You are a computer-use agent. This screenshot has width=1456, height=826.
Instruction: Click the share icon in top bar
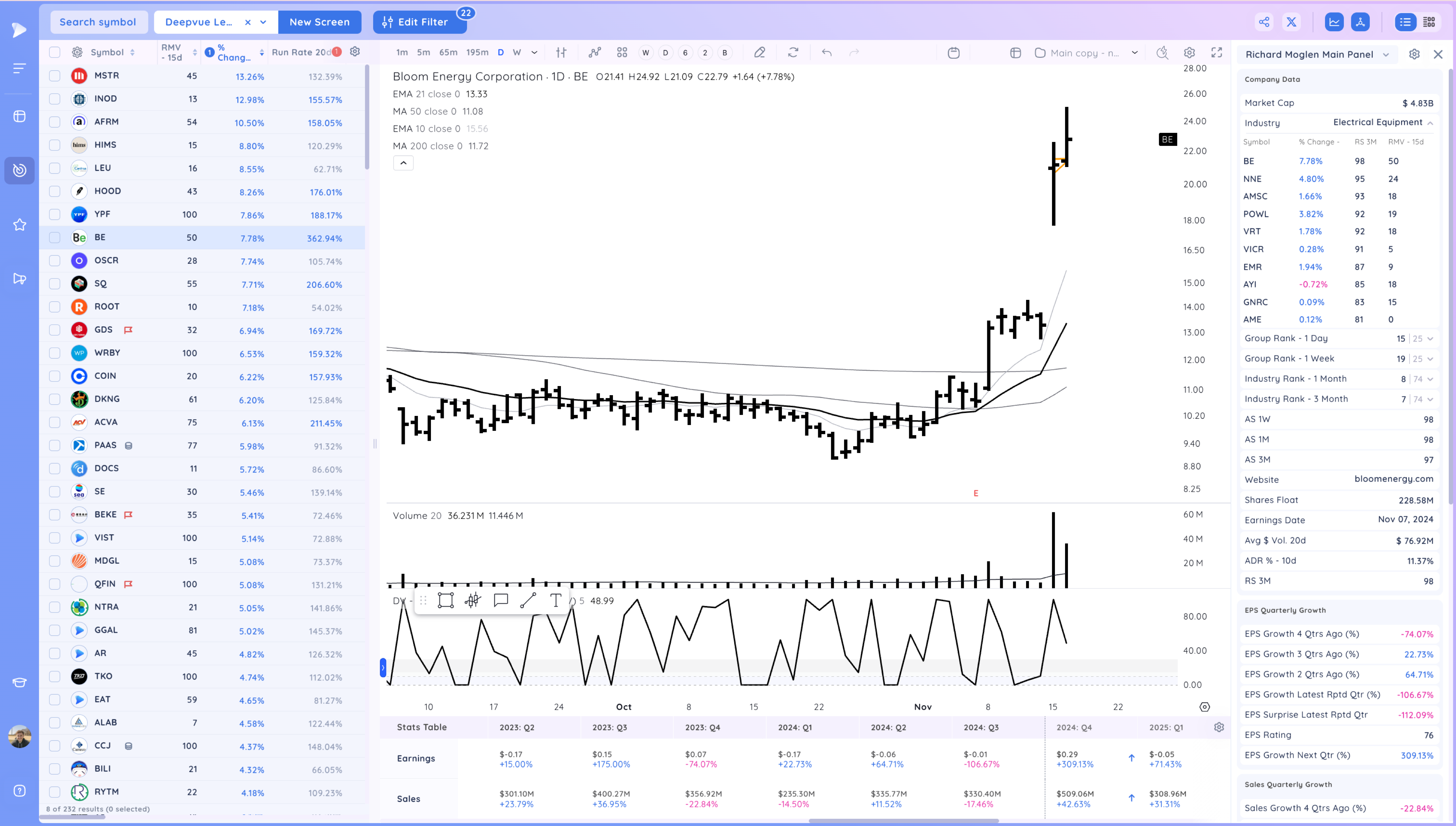point(1264,22)
